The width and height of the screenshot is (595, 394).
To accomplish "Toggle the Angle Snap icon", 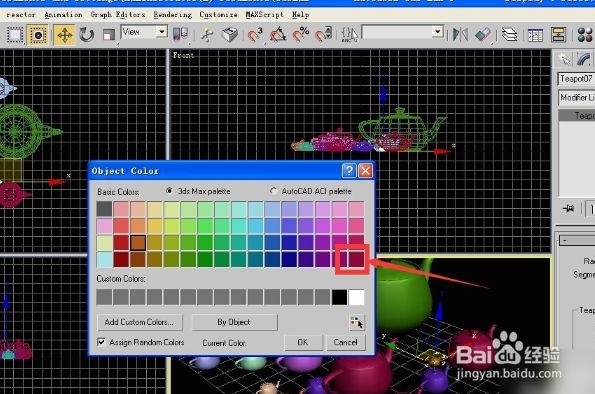I will coord(278,35).
